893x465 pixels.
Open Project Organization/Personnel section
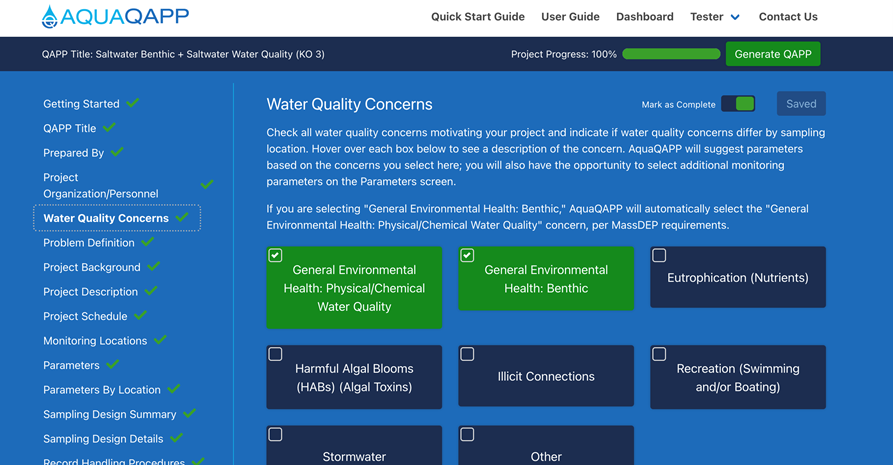pyautogui.click(x=101, y=185)
